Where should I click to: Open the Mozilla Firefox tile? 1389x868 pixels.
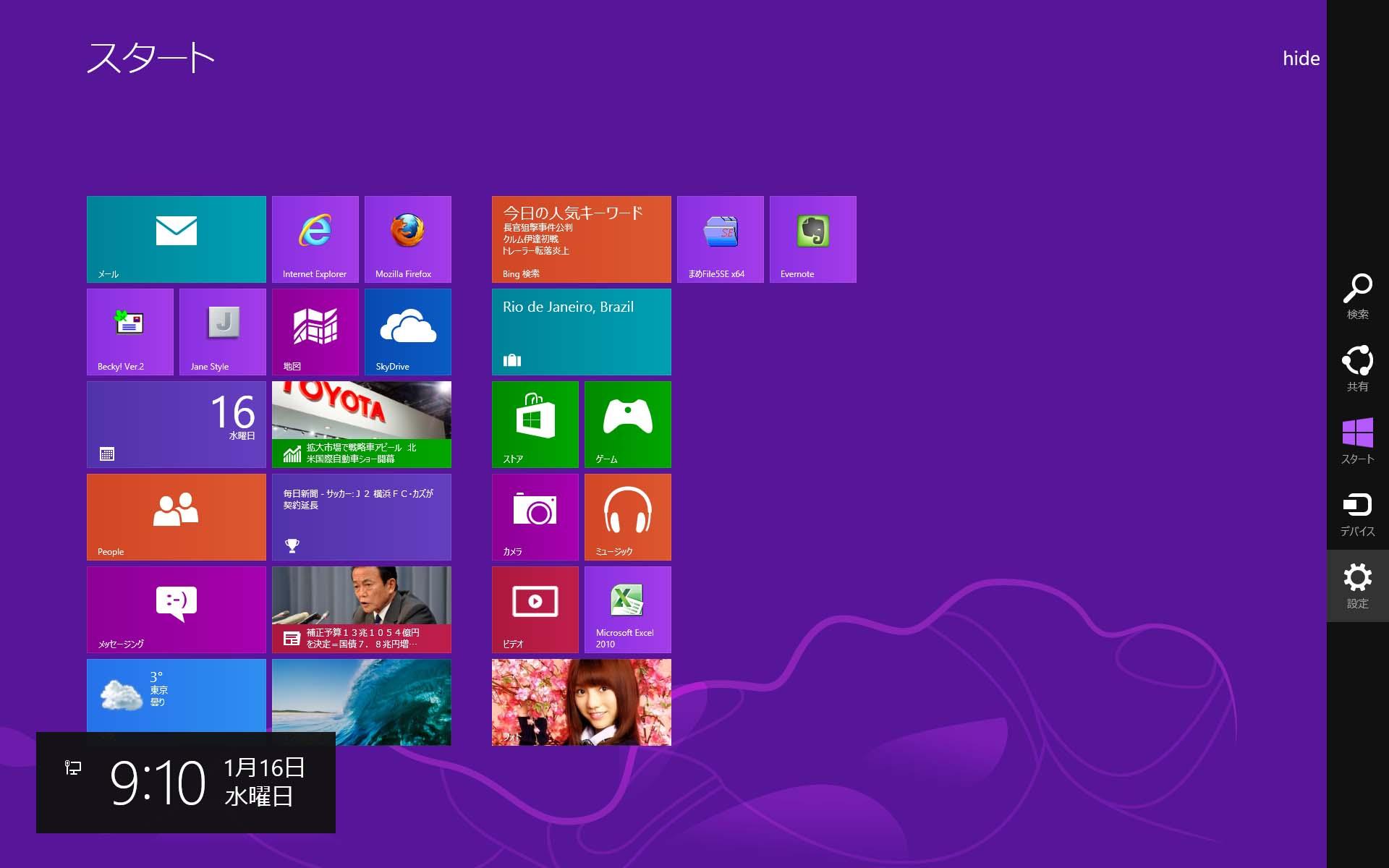[407, 239]
